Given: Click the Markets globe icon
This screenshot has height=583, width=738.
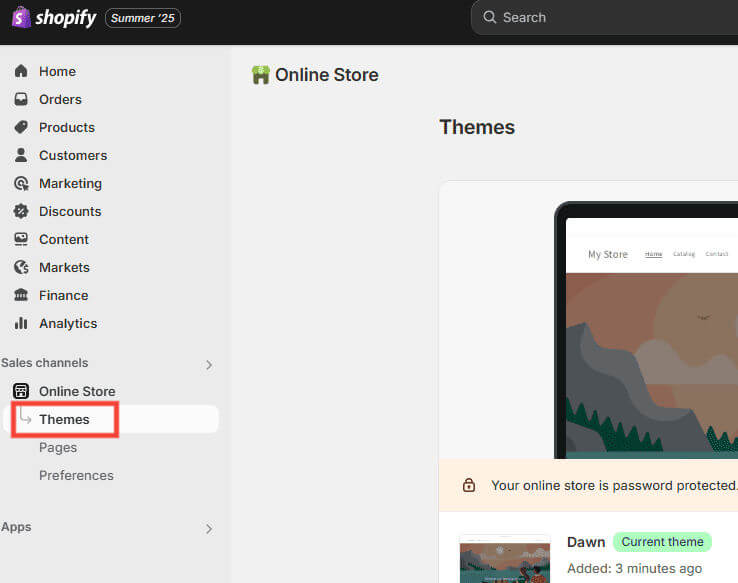Looking at the screenshot, I should coord(21,267).
